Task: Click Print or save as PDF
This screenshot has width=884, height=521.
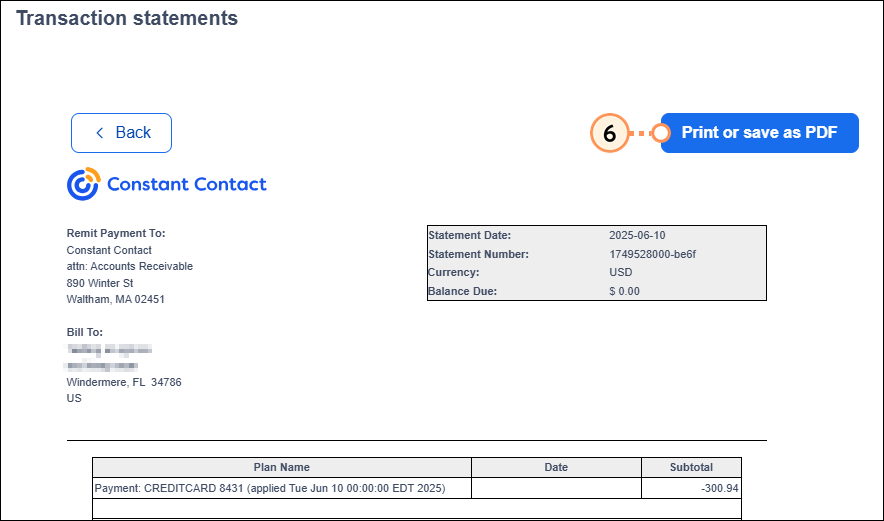Action: coord(759,133)
